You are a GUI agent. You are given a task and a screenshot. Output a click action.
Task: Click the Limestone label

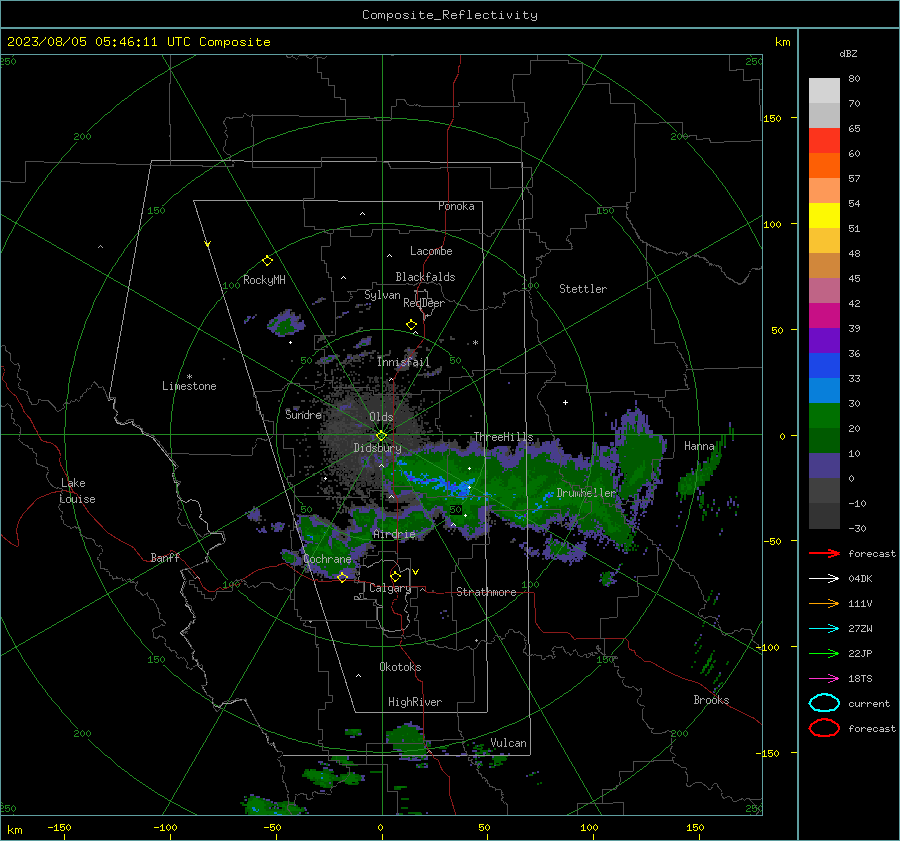[189, 386]
